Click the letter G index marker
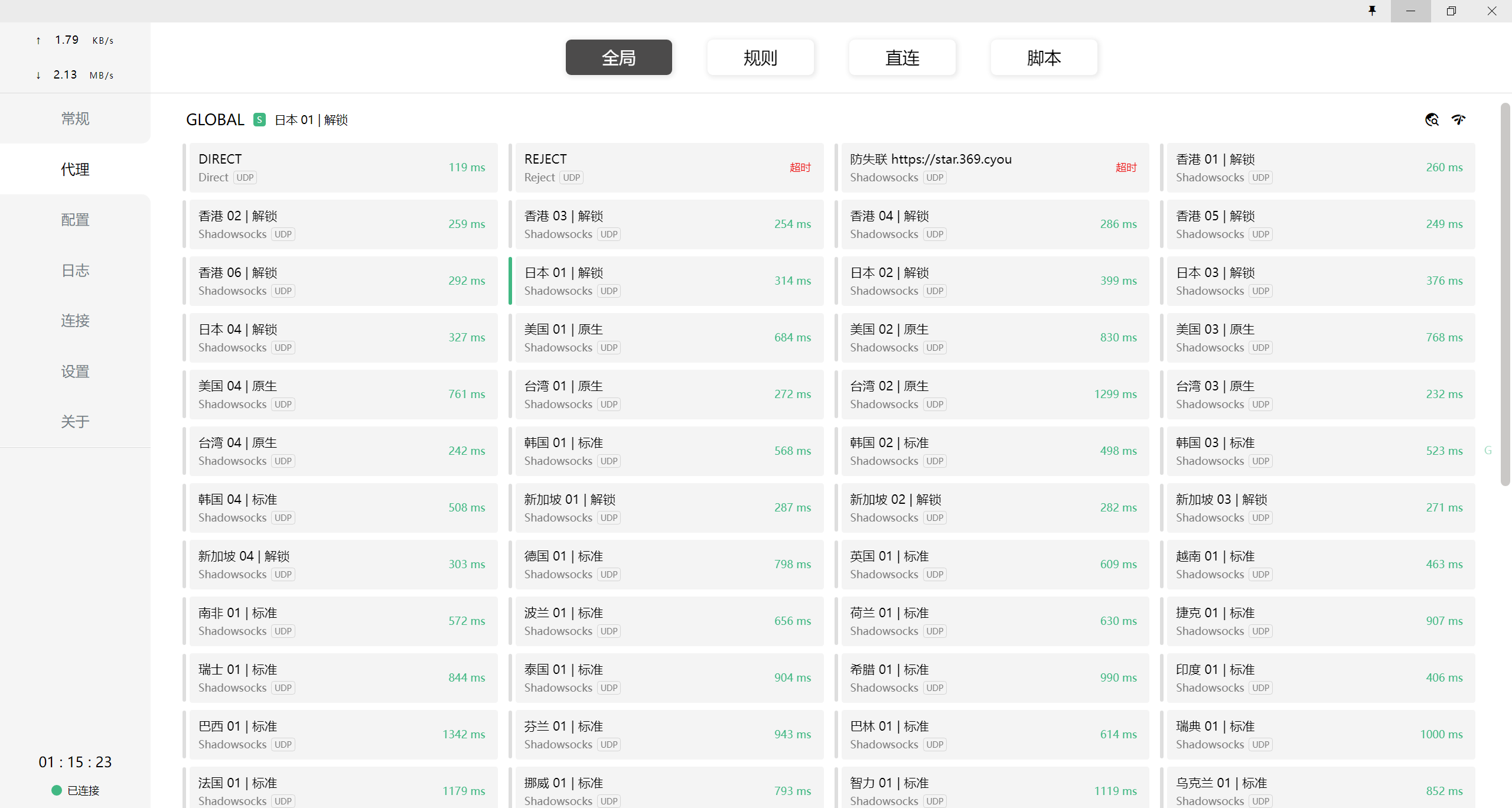This screenshot has height=808, width=1512. pos(1488,451)
